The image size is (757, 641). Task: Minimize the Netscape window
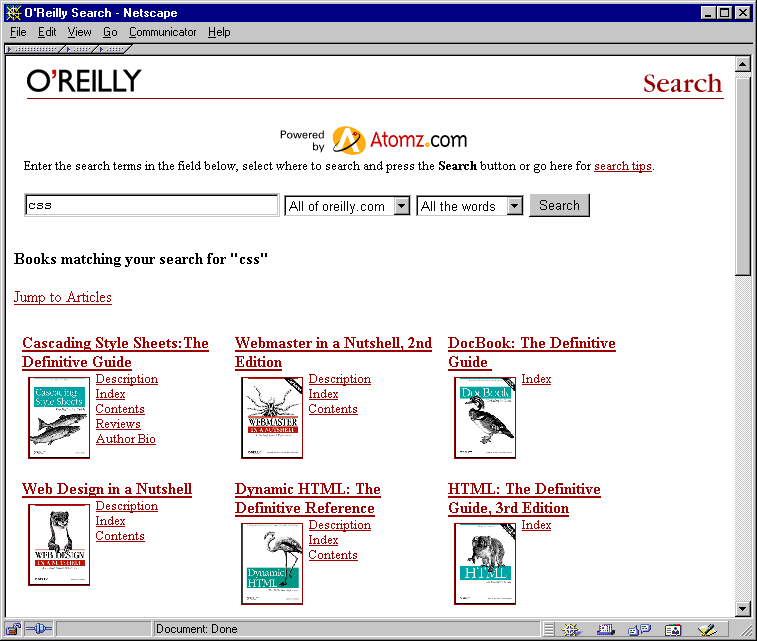tap(708, 13)
